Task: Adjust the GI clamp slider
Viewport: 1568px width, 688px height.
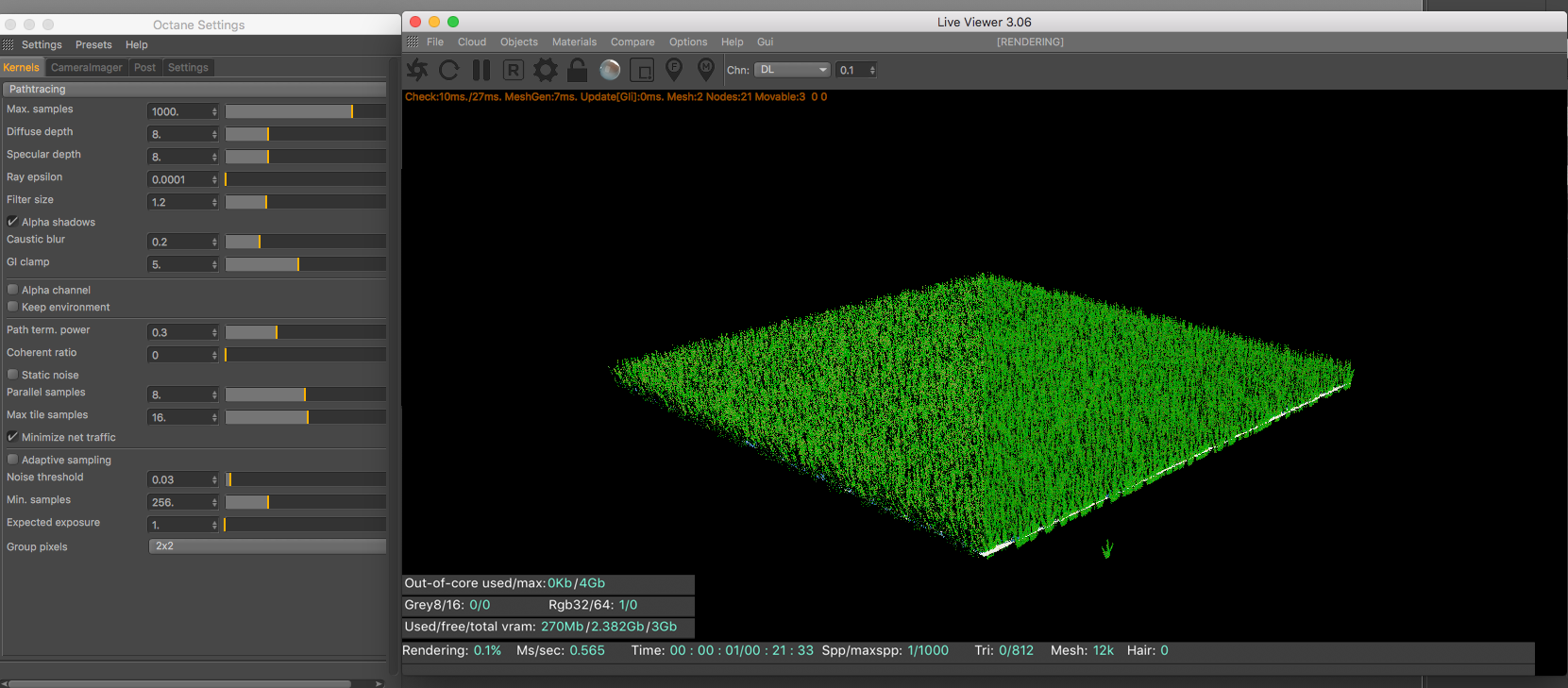Action: [x=305, y=264]
